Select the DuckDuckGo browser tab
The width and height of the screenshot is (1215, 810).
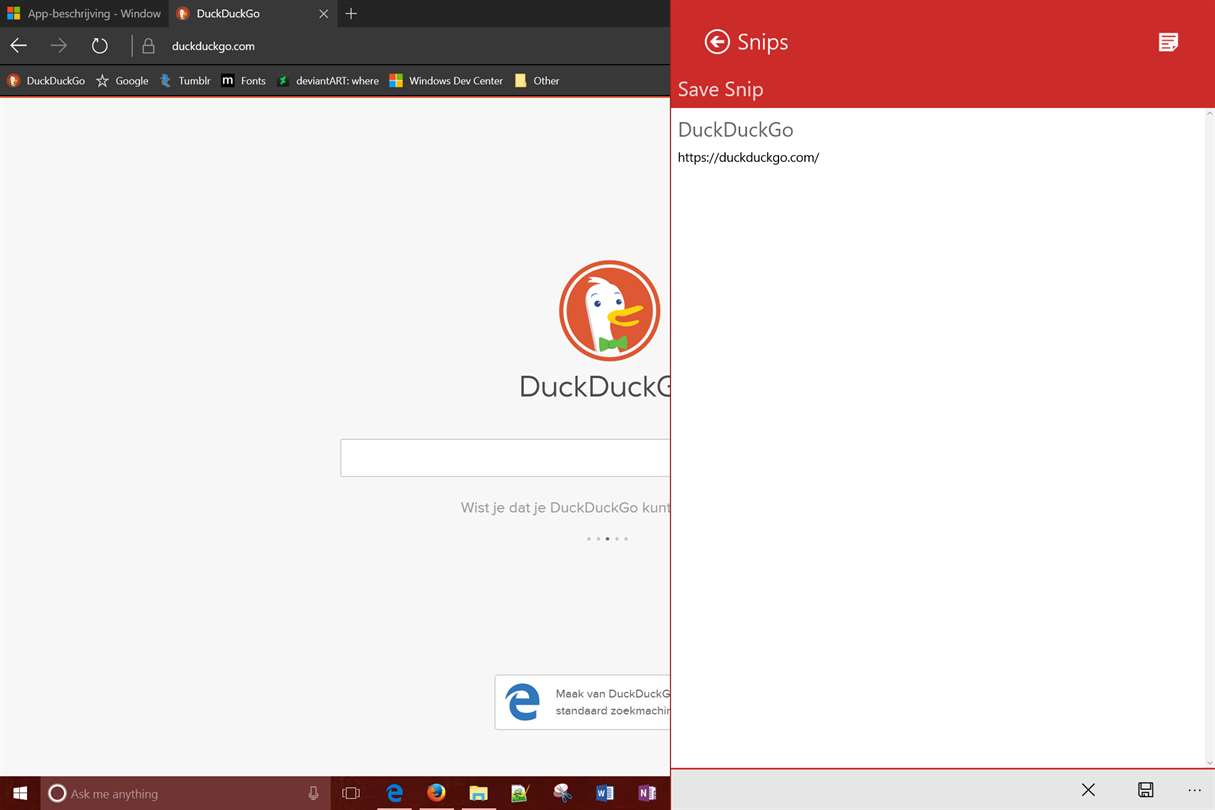252,14
